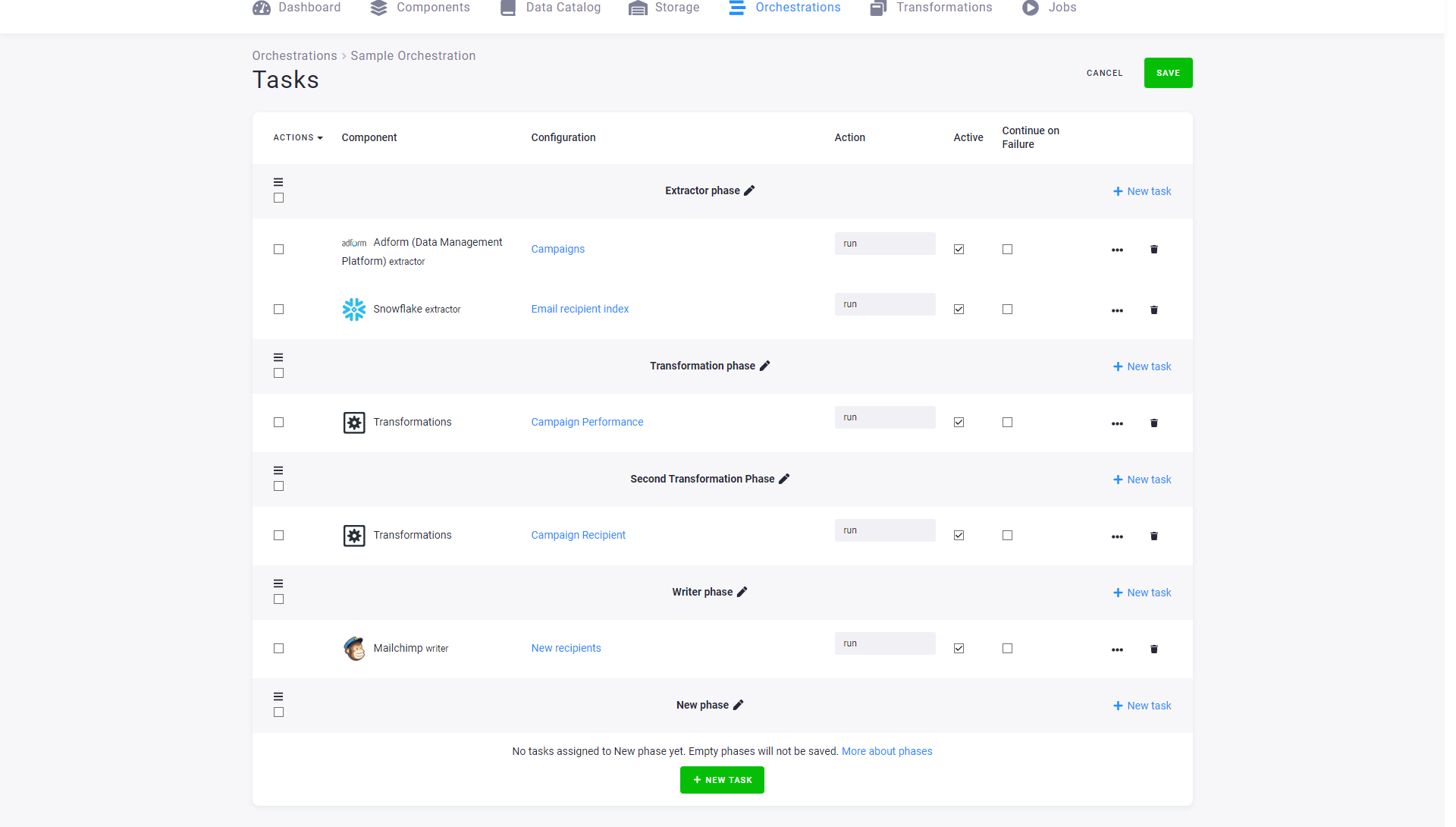Click the green NEW TASK button
The width and height of the screenshot is (1456, 827).
click(722, 779)
